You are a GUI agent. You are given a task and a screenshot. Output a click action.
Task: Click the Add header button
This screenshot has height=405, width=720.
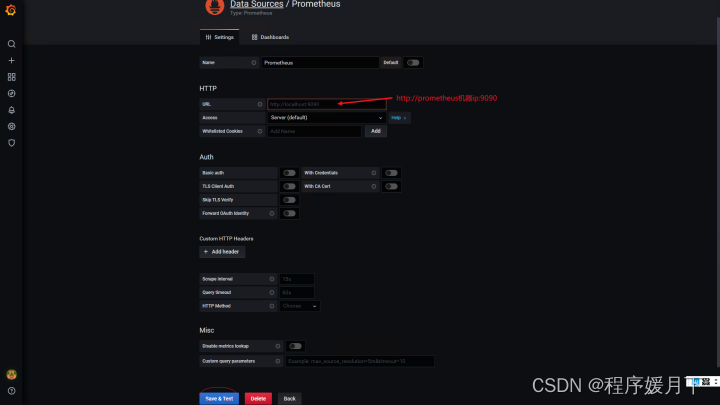point(222,252)
